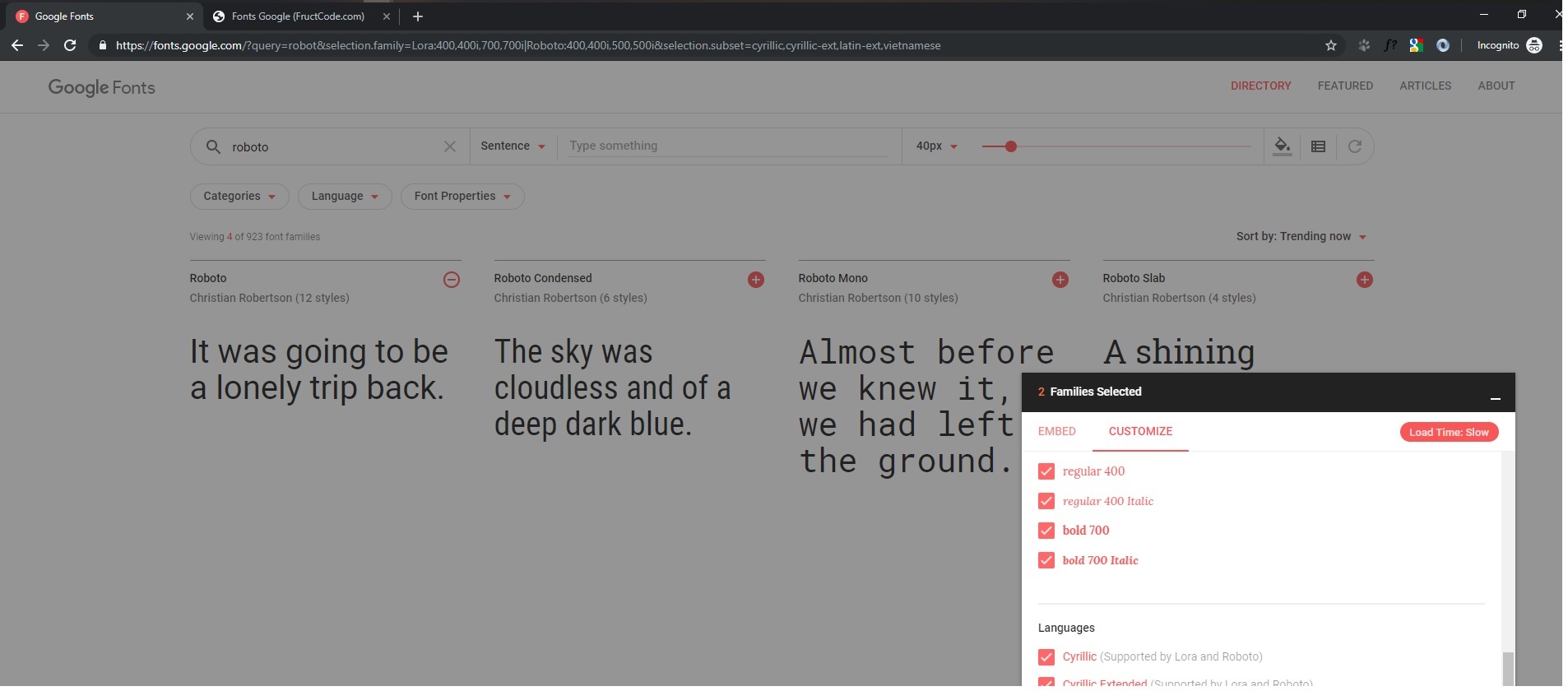
Task: Click the font size slider handle
Action: 1010,146
